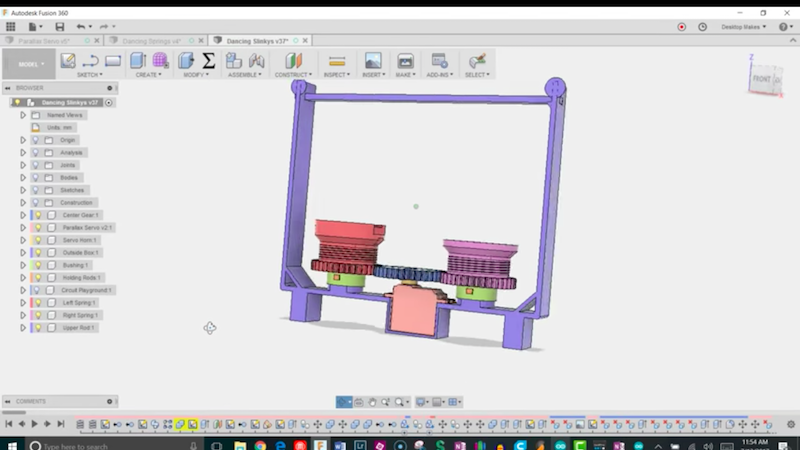Select Upper Rod:1 in the browser
Viewport: 800px width, 450px height.
(77, 328)
